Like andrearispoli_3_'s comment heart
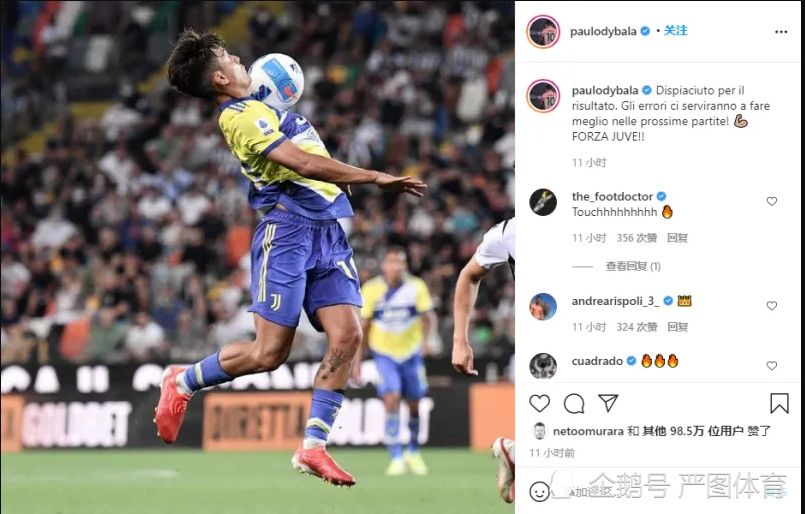Screen dimensions: 805x514 (x=772, y=306)
